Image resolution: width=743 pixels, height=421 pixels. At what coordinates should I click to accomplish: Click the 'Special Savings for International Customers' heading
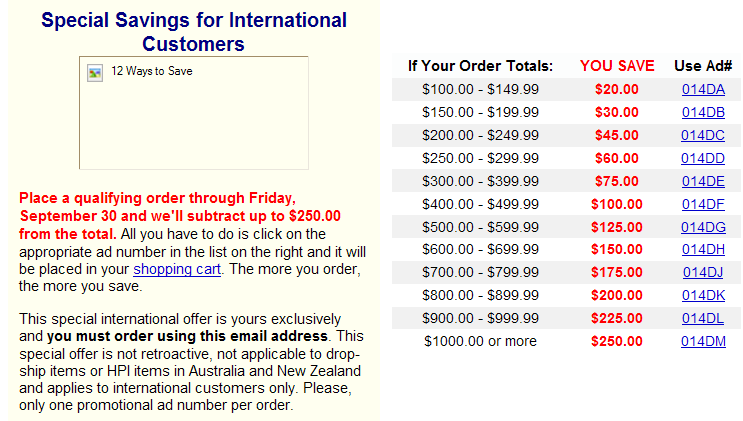pos(194,32)
